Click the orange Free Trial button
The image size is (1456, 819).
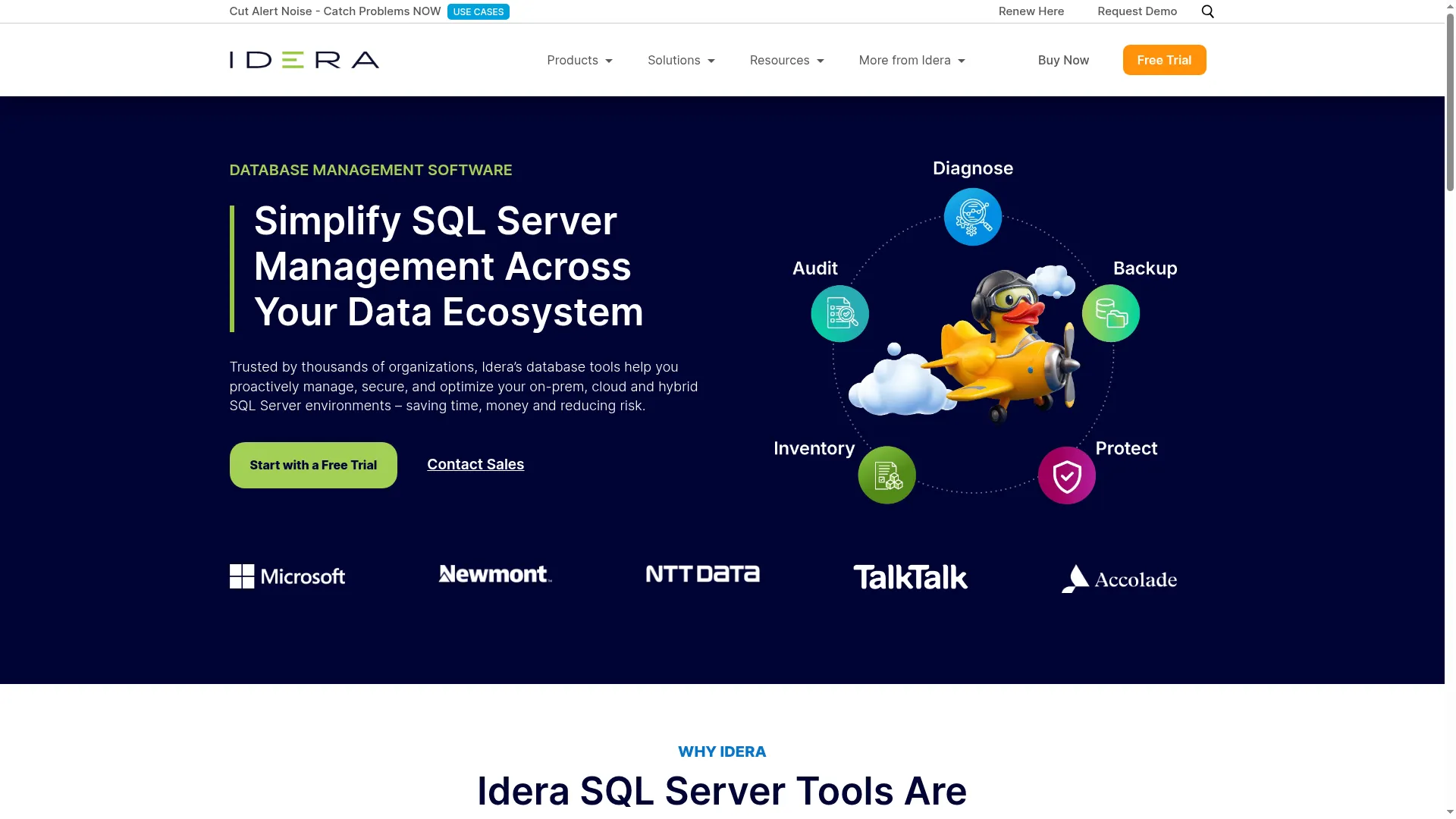point(1164,60)
